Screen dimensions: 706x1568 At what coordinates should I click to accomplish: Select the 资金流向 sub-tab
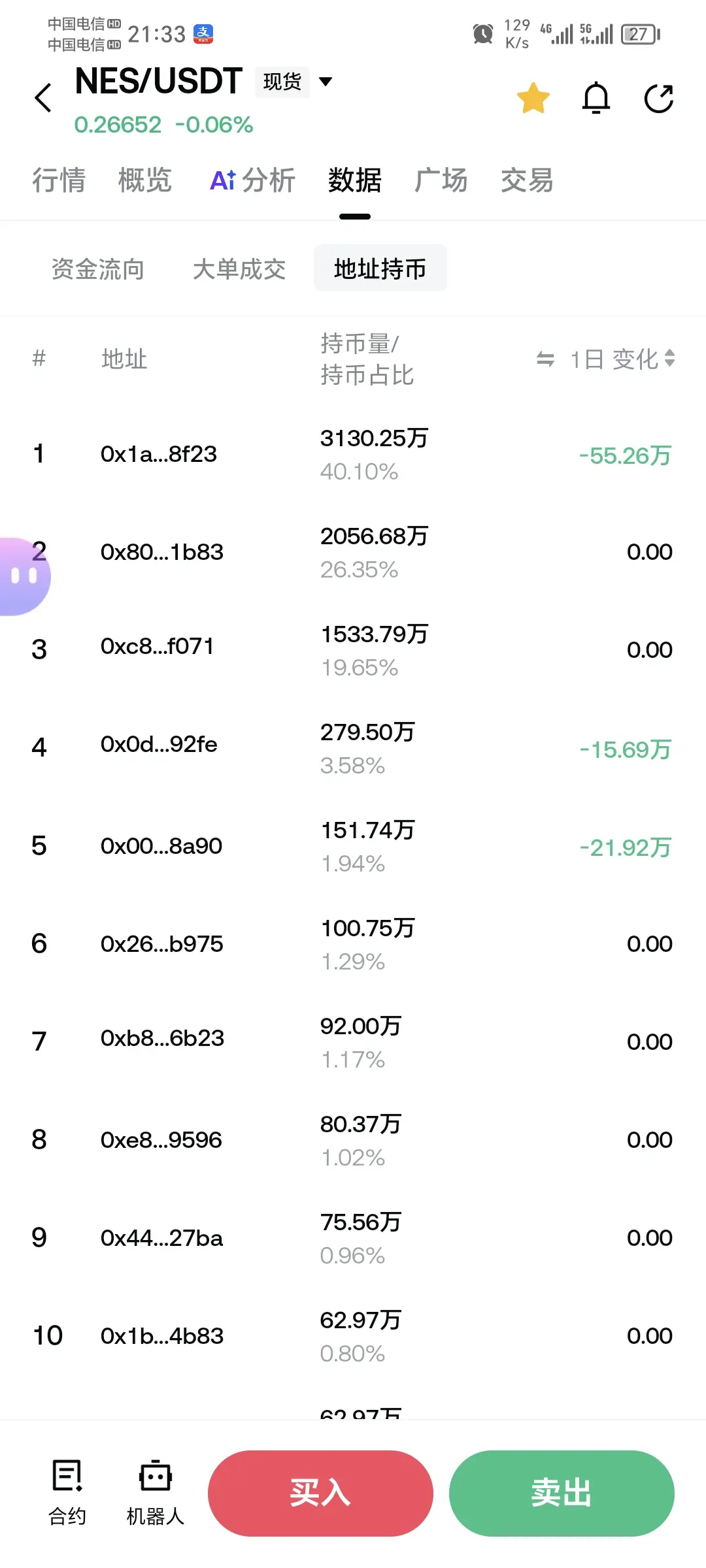pyautogui.click(x=98, y=269)
